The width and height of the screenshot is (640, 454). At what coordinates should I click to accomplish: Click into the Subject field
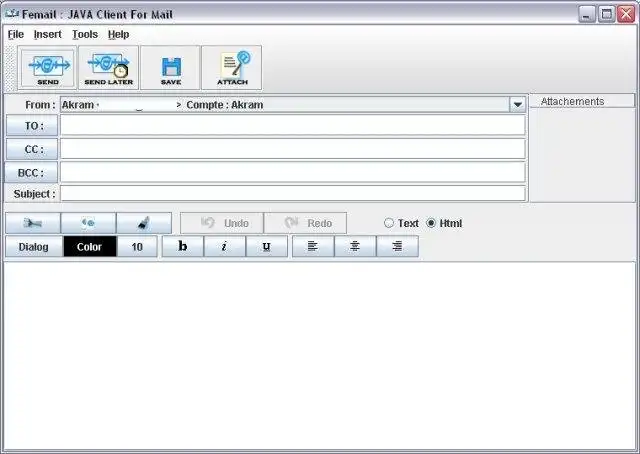293,194
